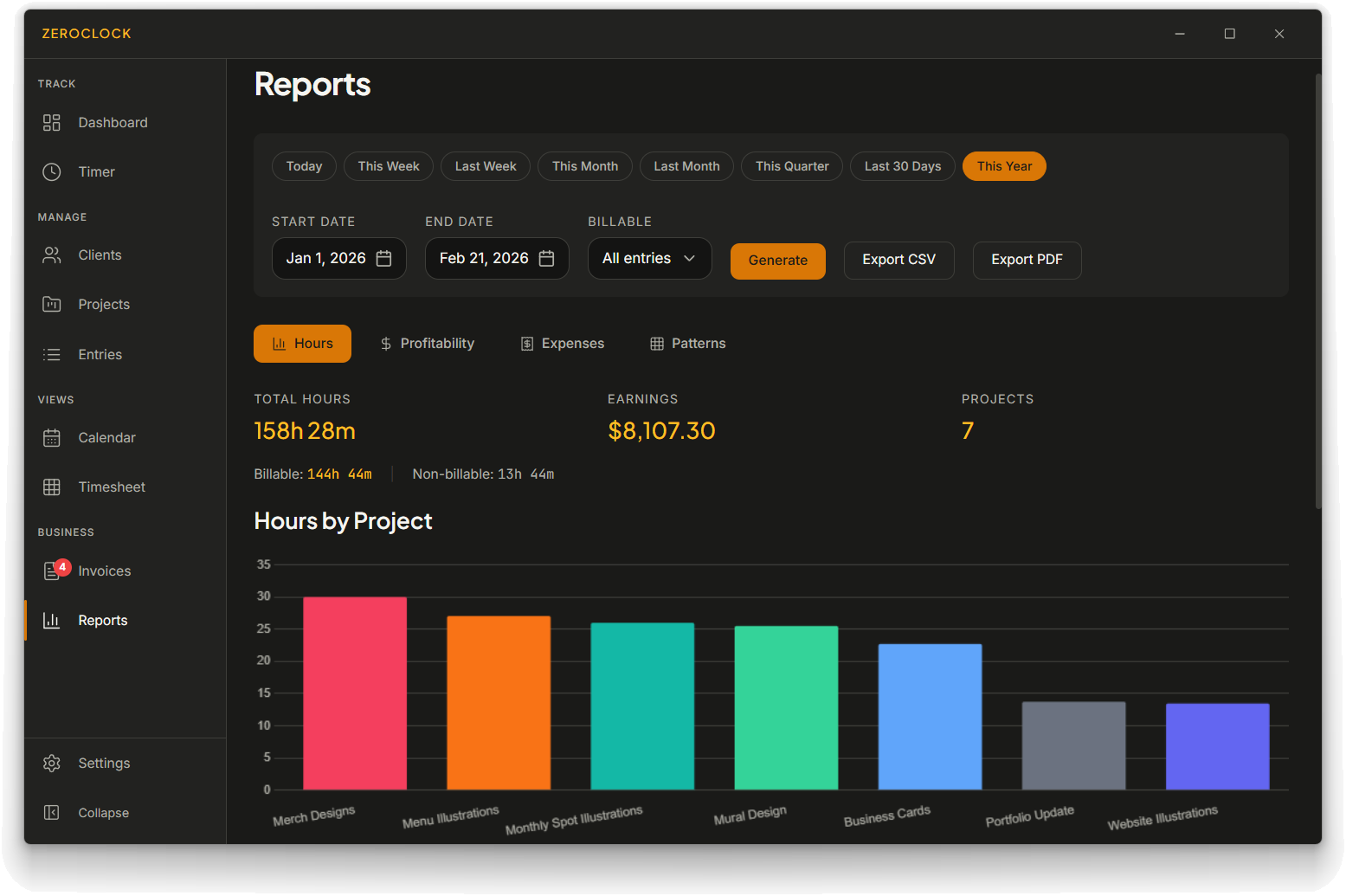Click the Settings gear icon
This screenshot has width=1346, height=896.
pyautogui.click(x=52, y=764)
